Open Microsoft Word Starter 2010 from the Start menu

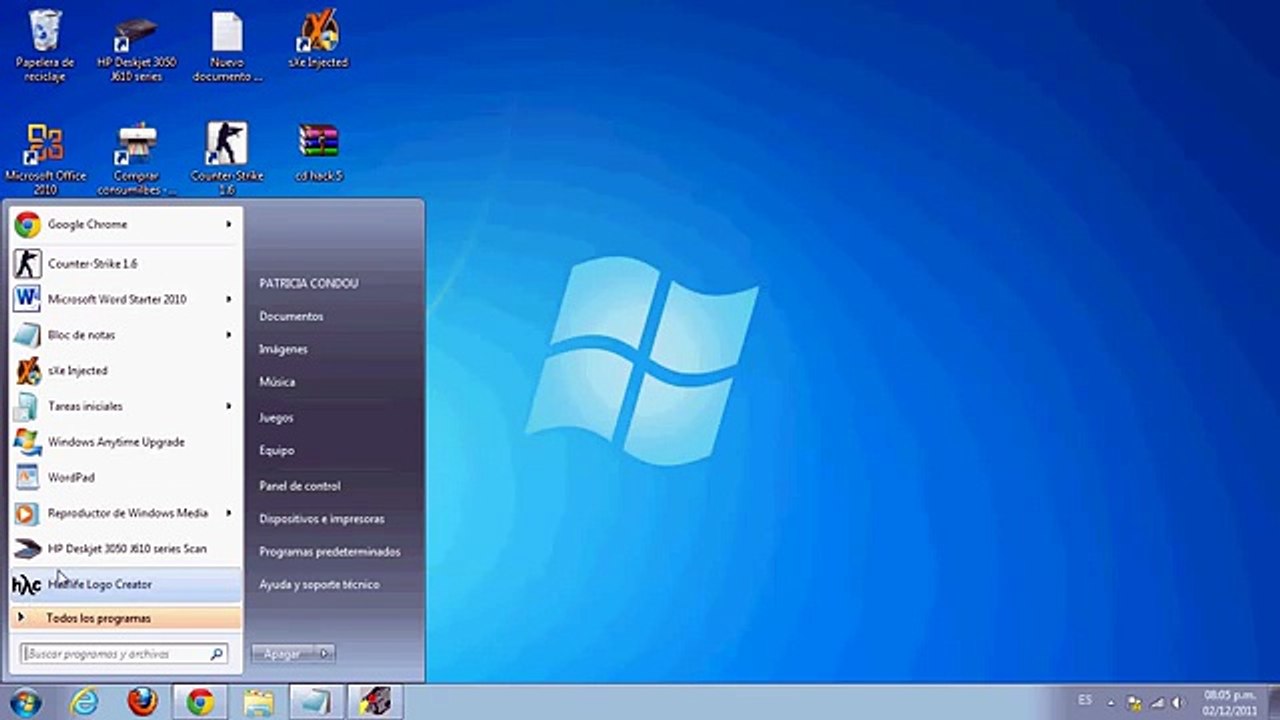tap(126, 299)
